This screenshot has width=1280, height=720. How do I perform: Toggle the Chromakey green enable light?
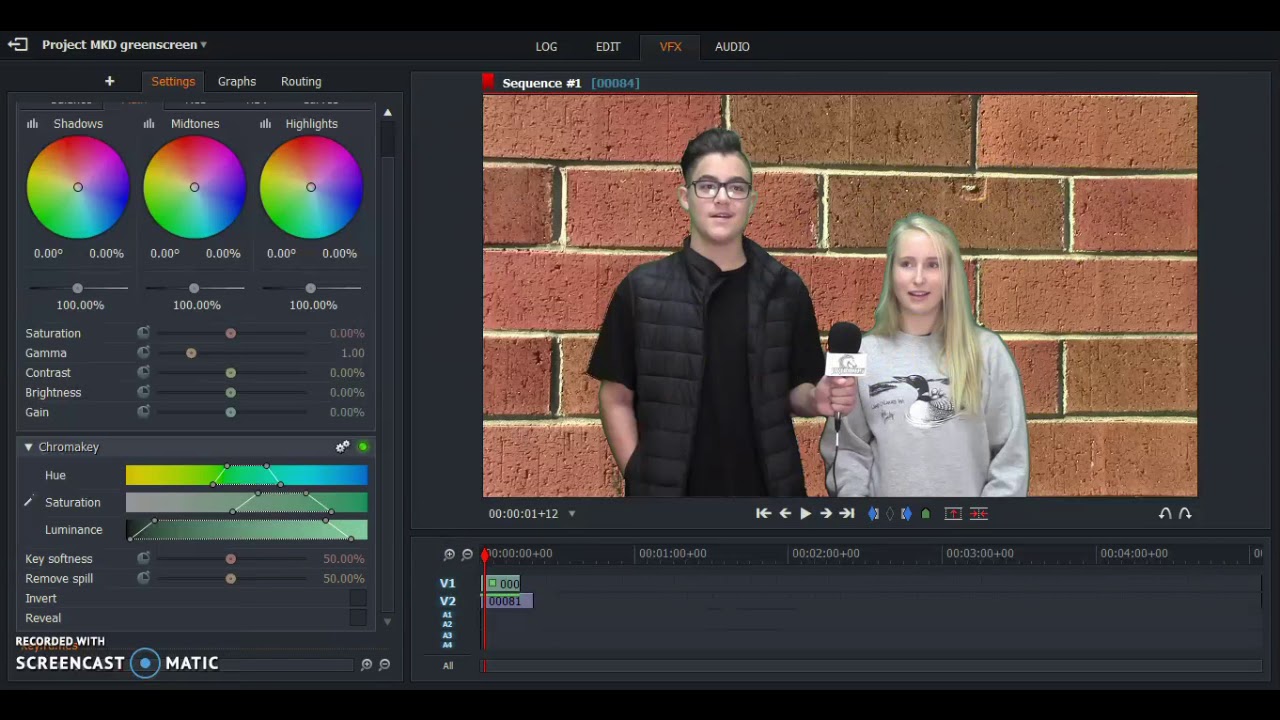363,447
